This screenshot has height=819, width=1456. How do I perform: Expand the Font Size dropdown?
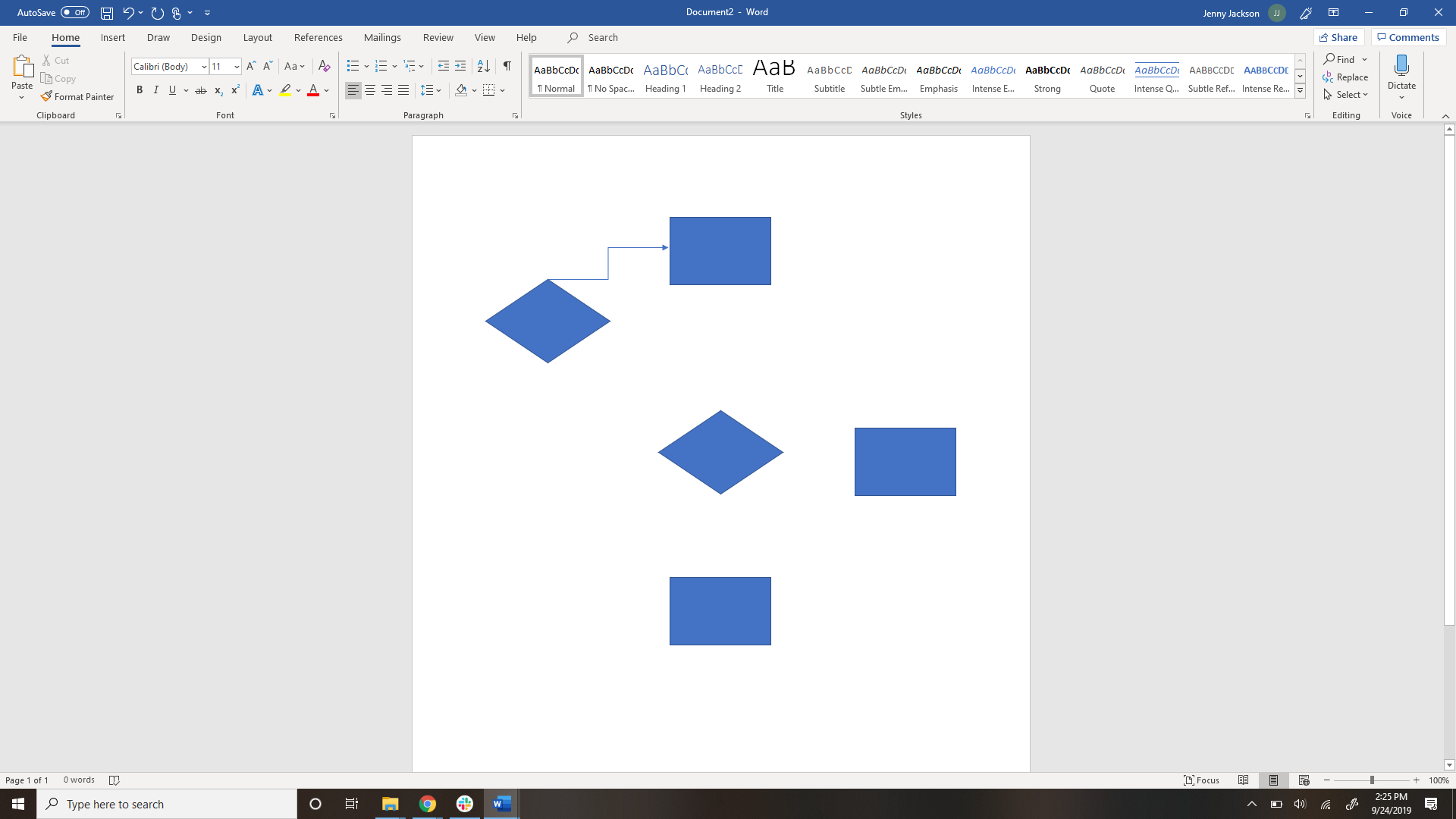[x=236, y=66]
